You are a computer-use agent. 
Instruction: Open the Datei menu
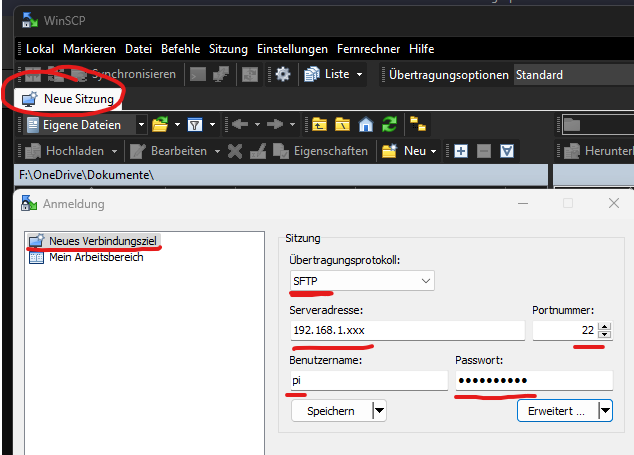click(x=138, y=49)
